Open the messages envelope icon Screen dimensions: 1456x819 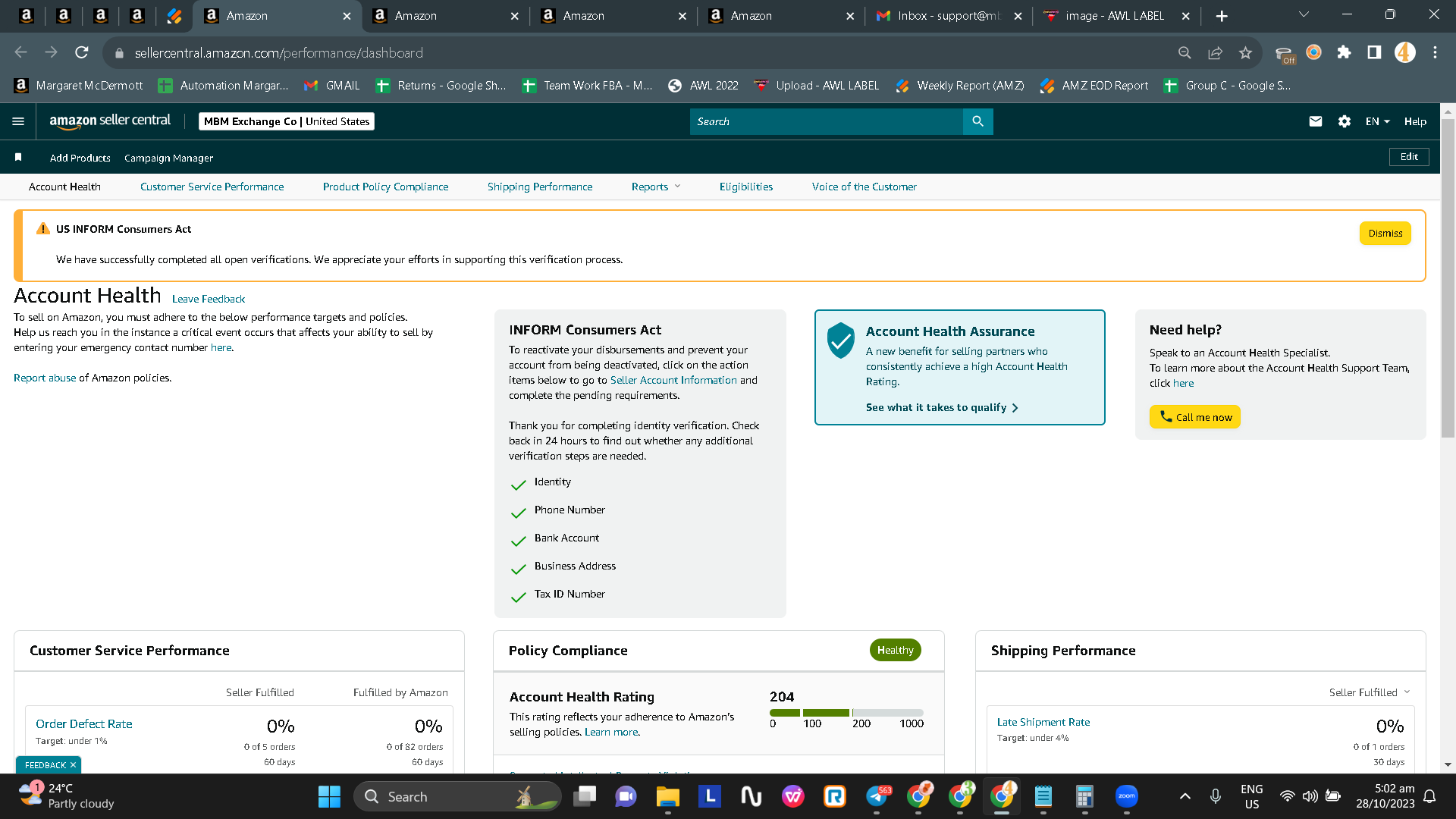pos(1316,121)
